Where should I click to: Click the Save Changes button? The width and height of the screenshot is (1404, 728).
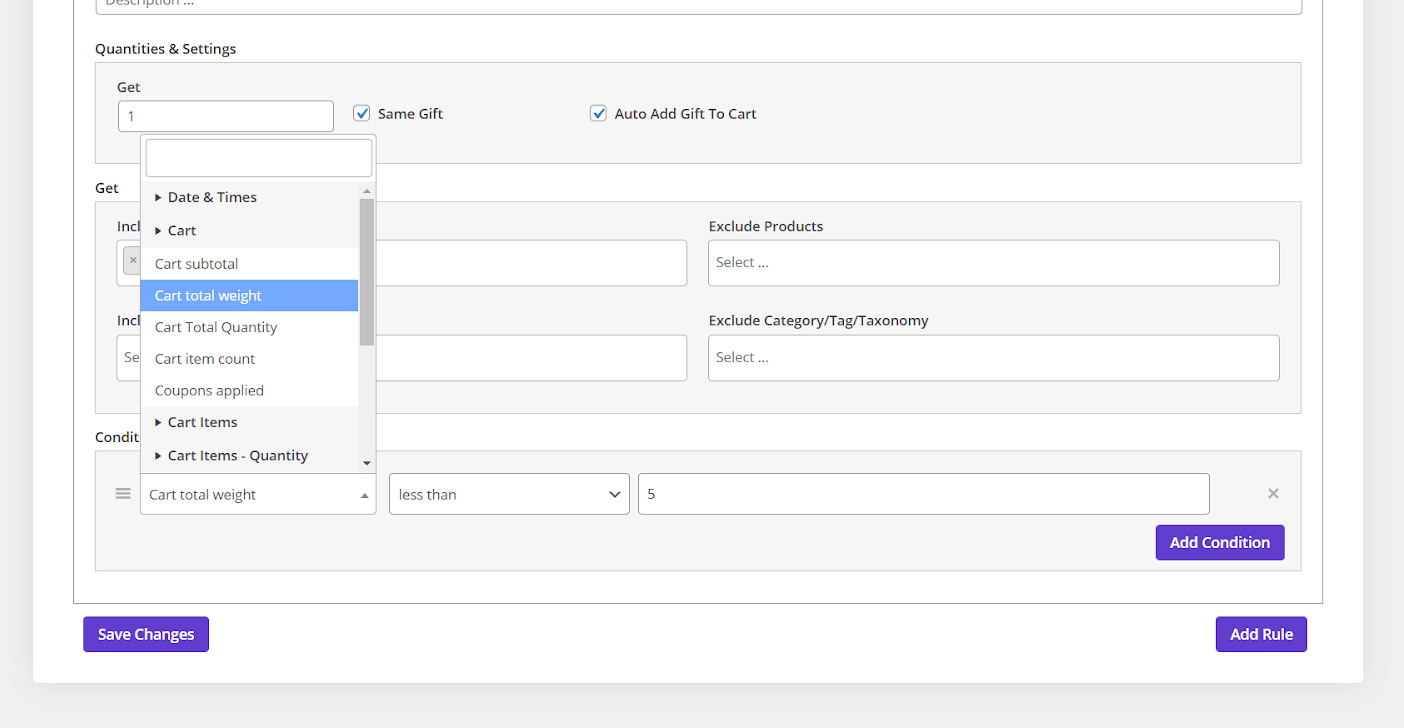[146, 634]
